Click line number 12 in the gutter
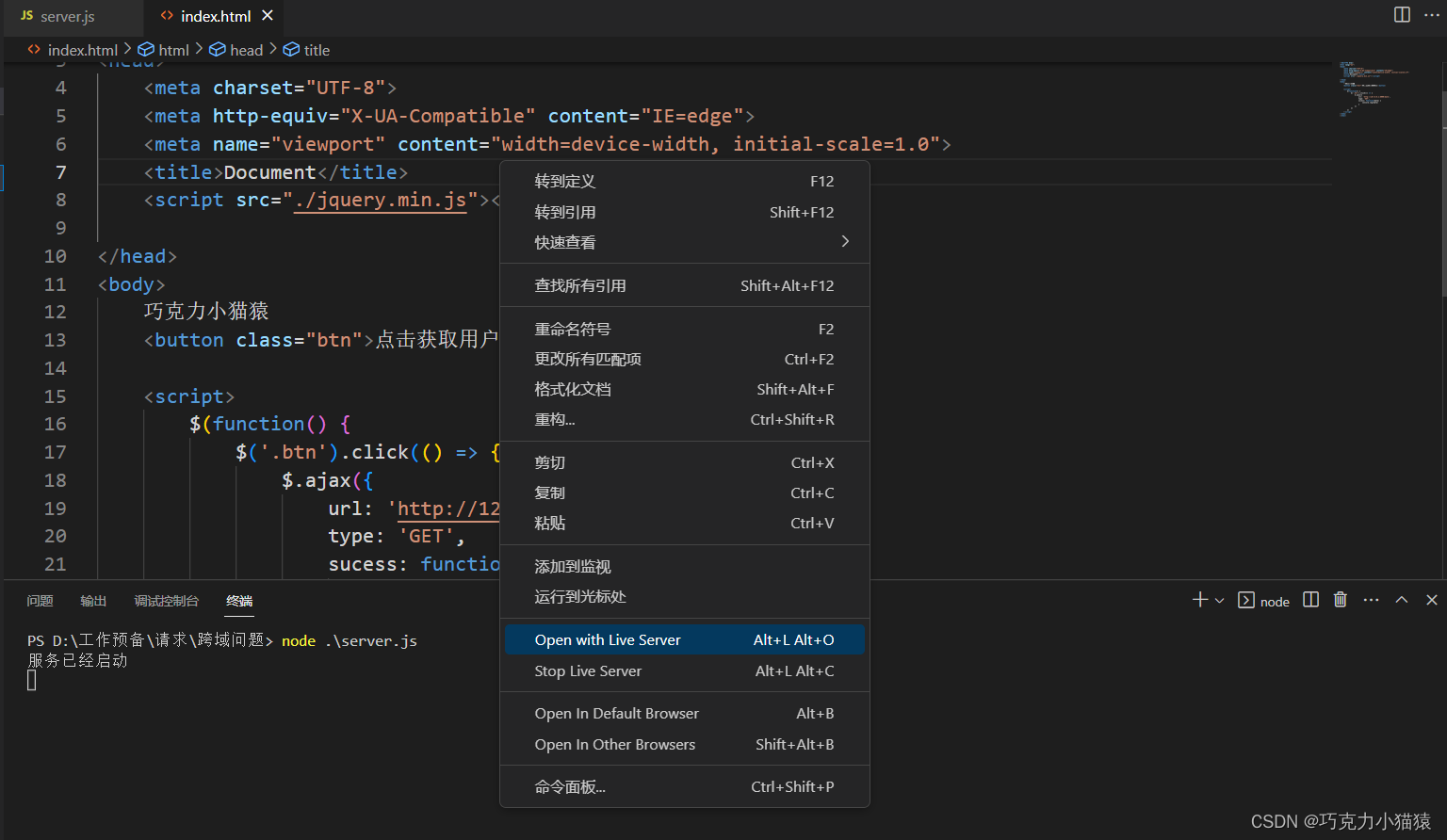Image resolution: width=1447 pixels, height=840 pixels. [x=55, y=312]
